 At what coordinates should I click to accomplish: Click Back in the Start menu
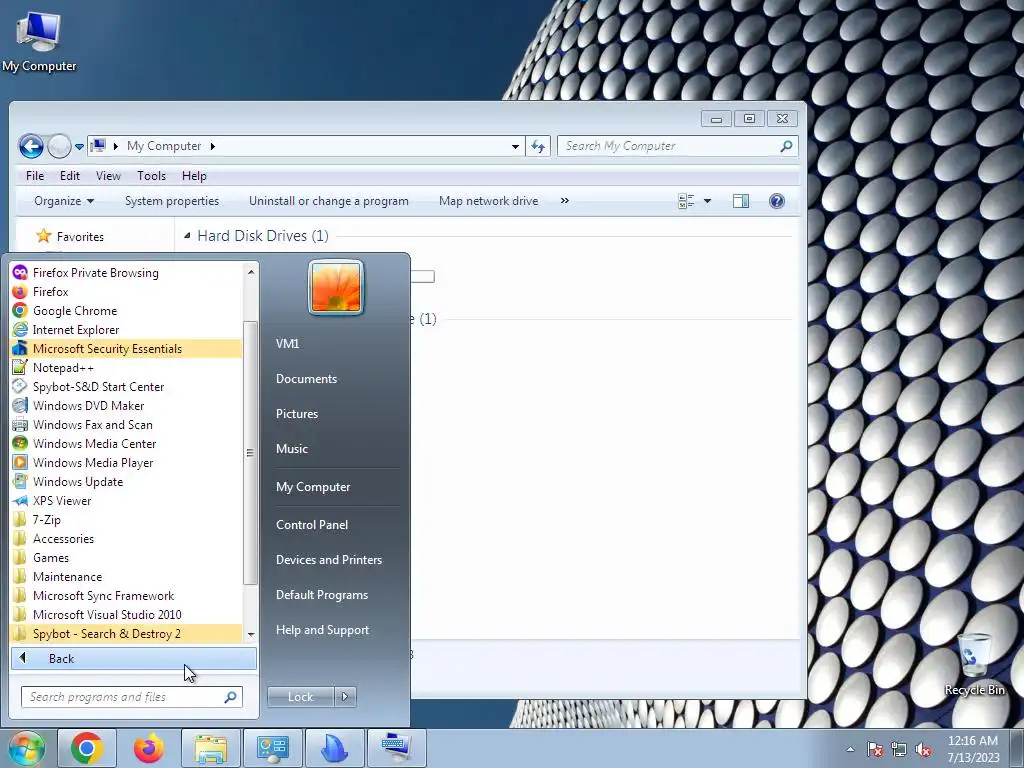click(134, 658)
